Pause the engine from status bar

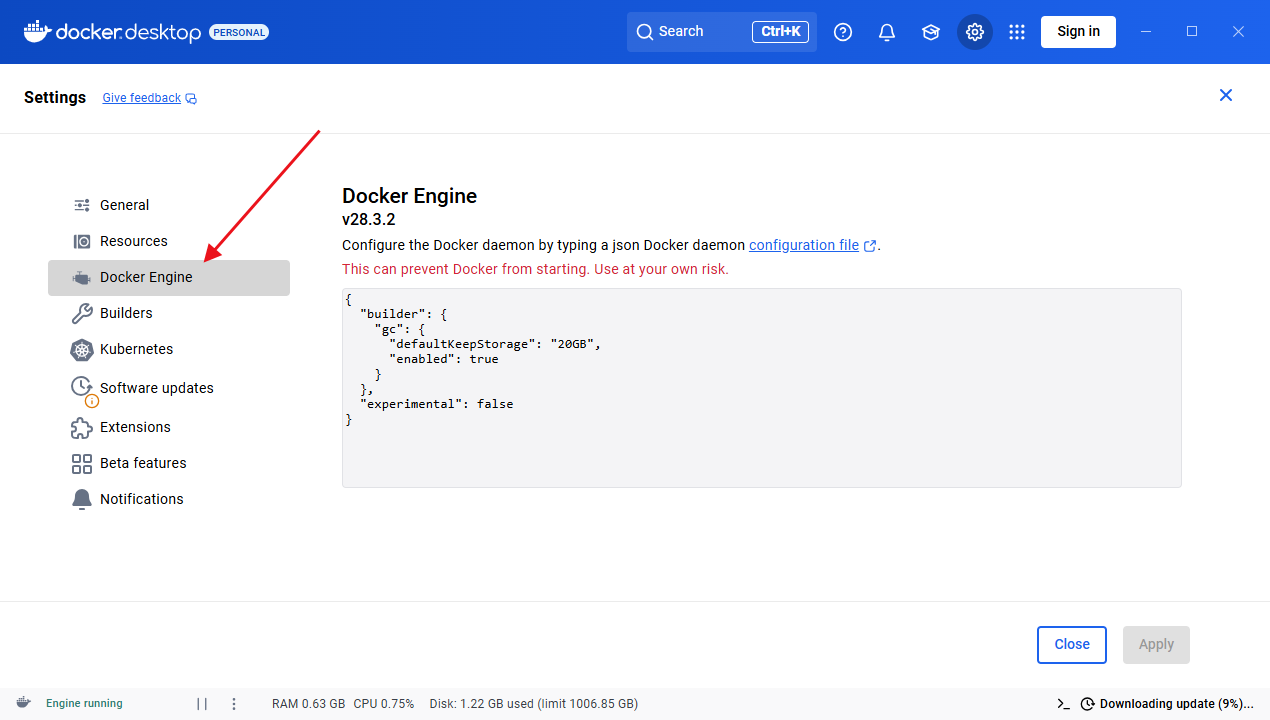(202, 704)
